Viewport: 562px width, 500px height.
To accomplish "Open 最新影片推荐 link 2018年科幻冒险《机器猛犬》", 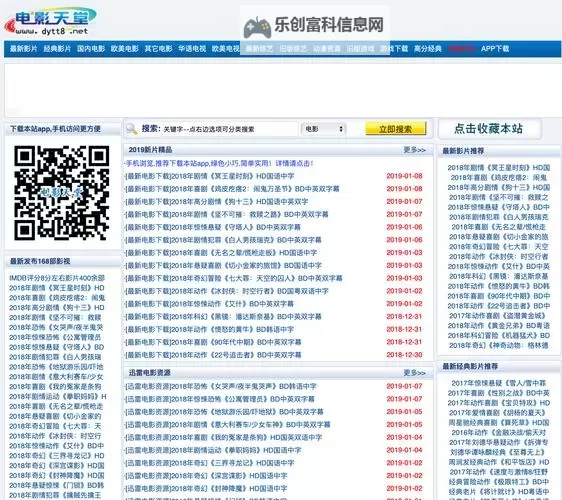I will point(499,335).
